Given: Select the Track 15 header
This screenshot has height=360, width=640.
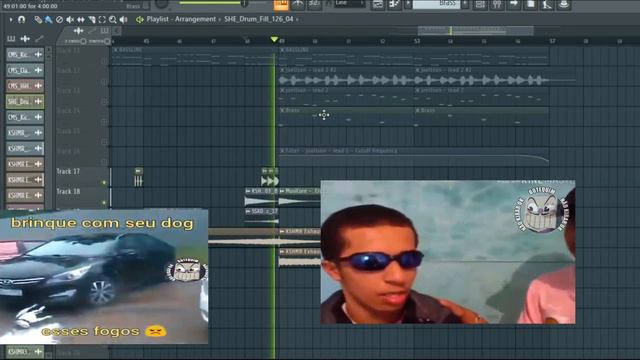Looking at the screenshot, I should click(x=82, y=137).
